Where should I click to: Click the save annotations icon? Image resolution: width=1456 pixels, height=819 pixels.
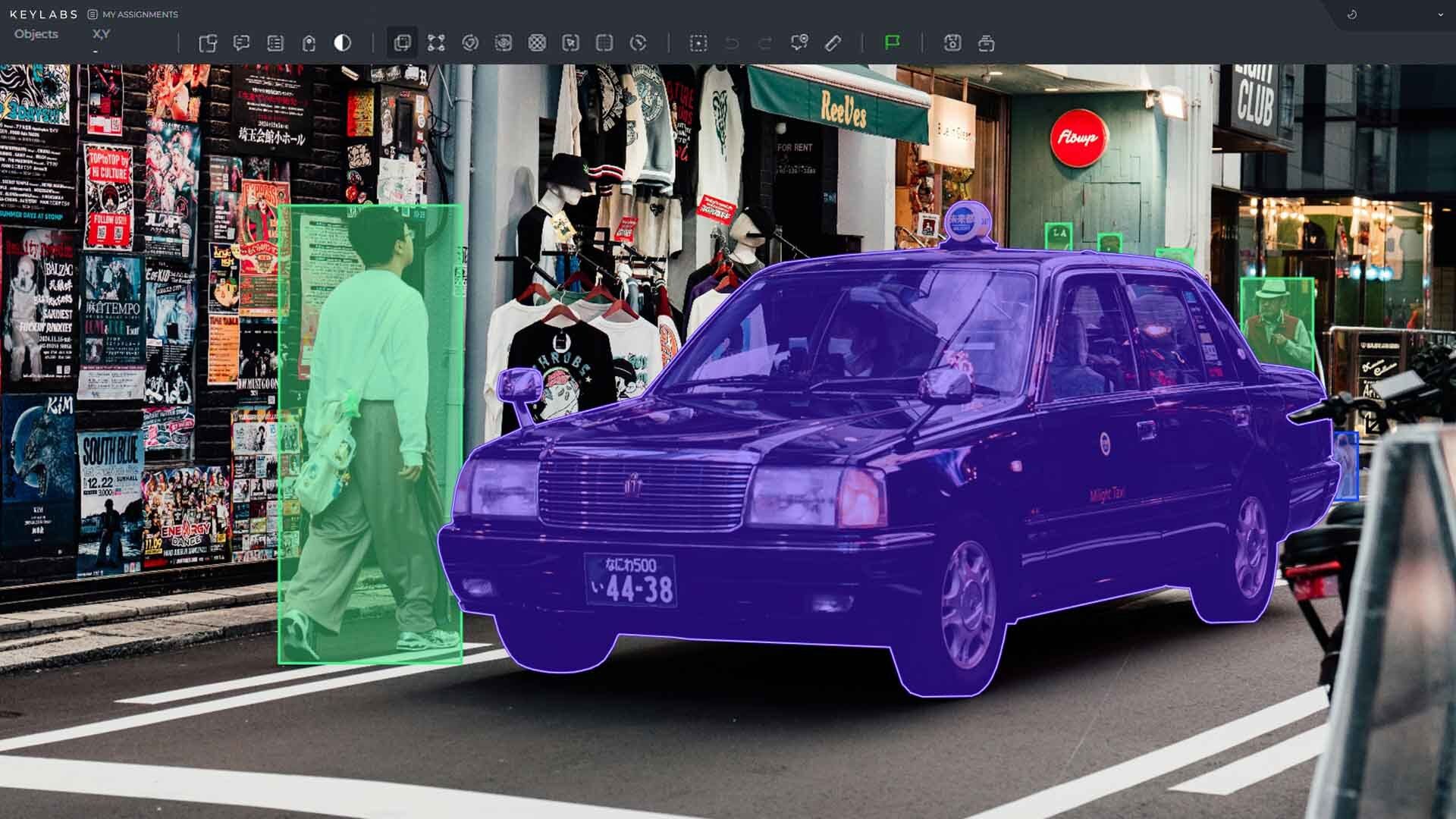[952, 42]
